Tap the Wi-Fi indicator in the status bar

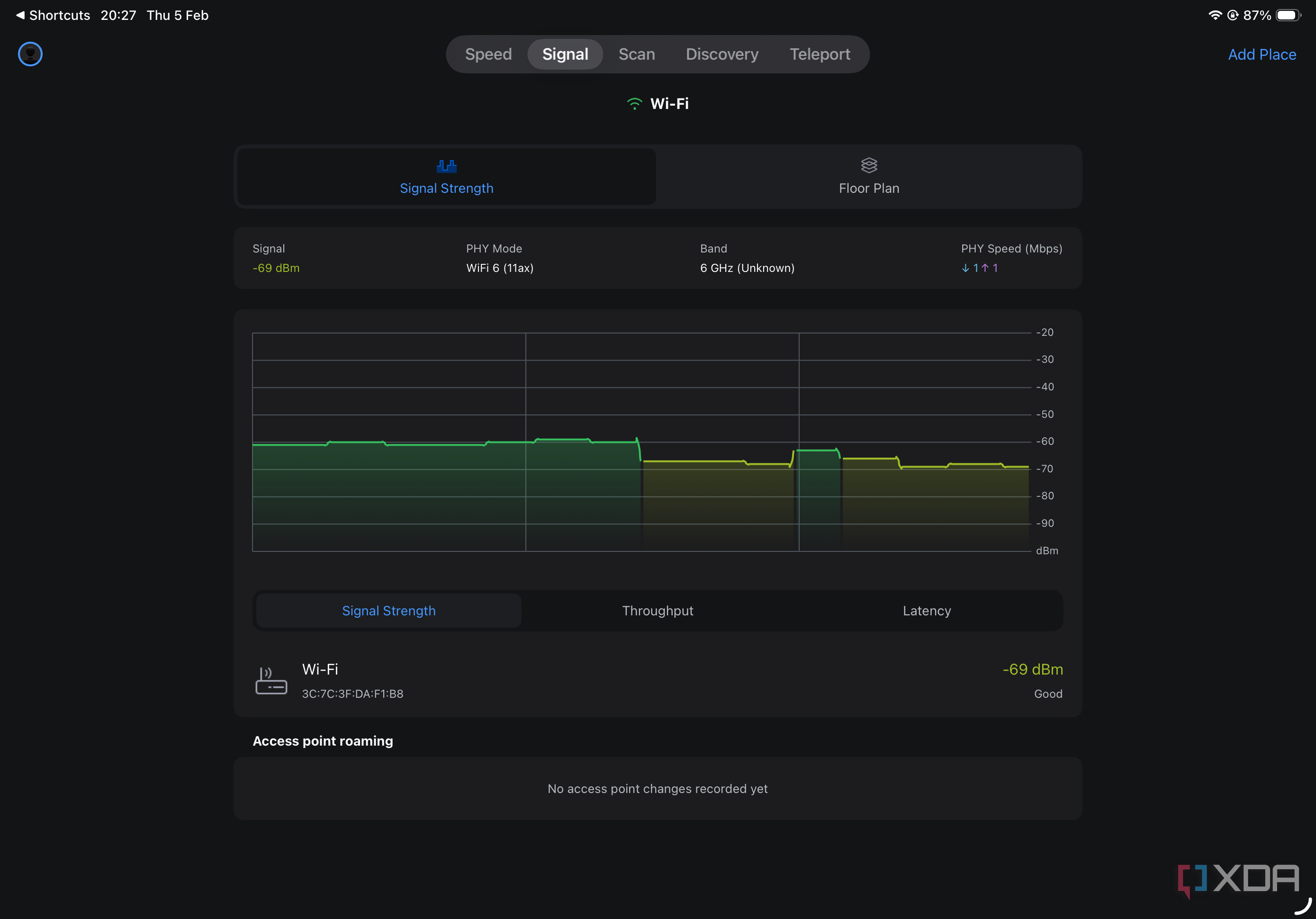[1215, 15]
